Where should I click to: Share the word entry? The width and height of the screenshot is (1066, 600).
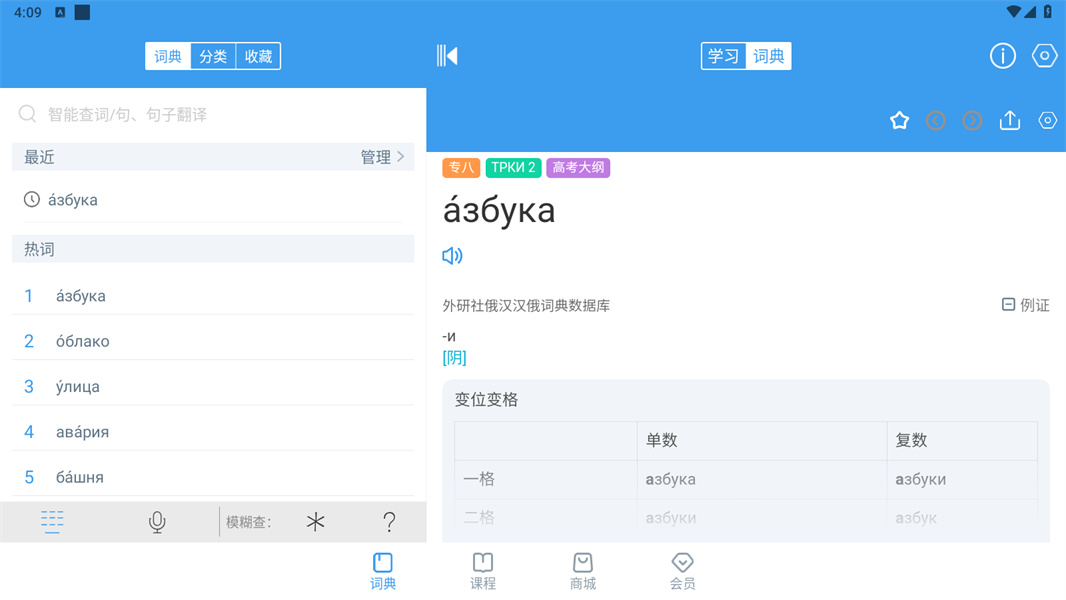point(1010,120)
